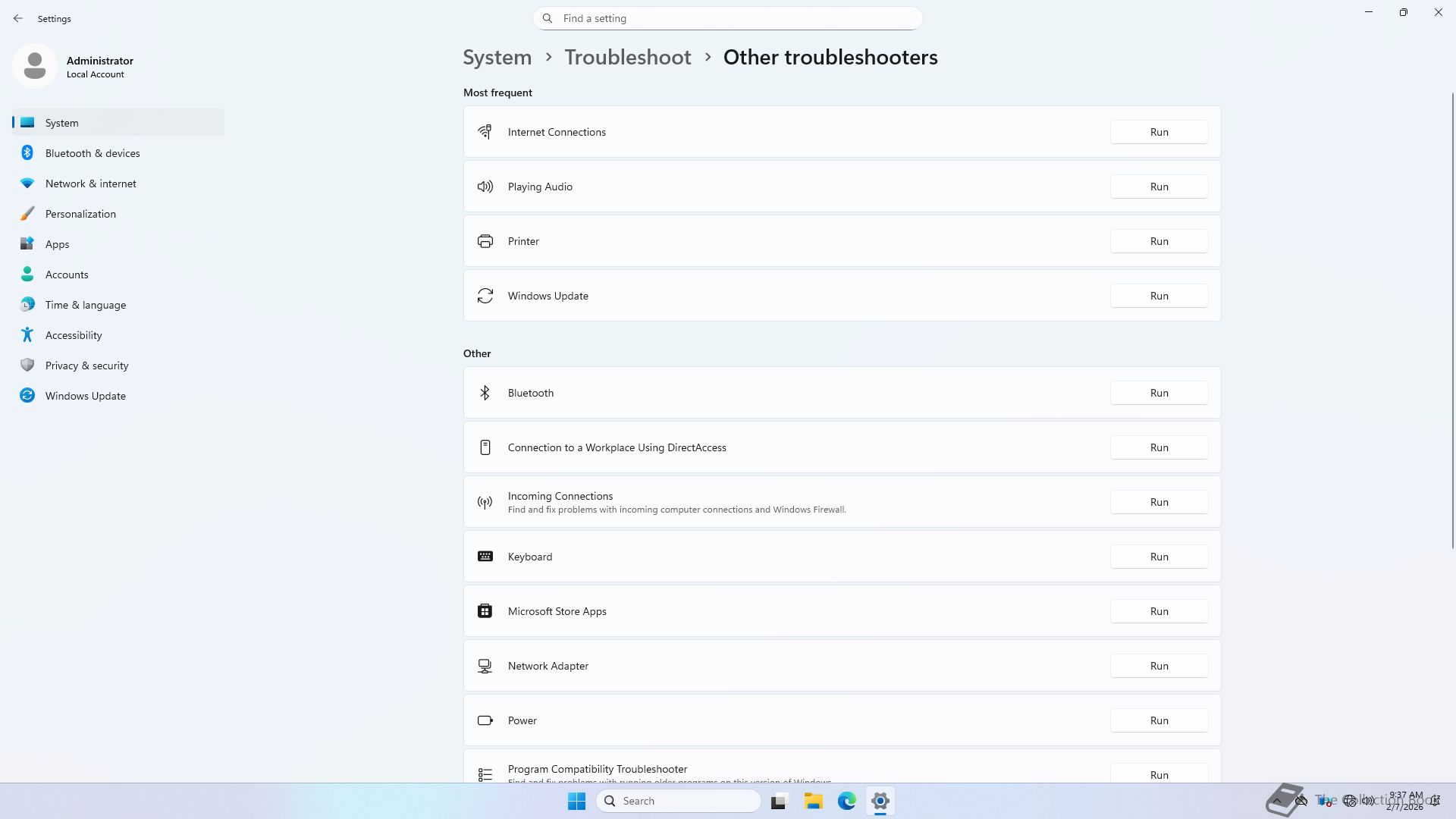Run the Playing Audio troubleshooter
The image size is (1456, 819).
click(x=1159, y=187)
